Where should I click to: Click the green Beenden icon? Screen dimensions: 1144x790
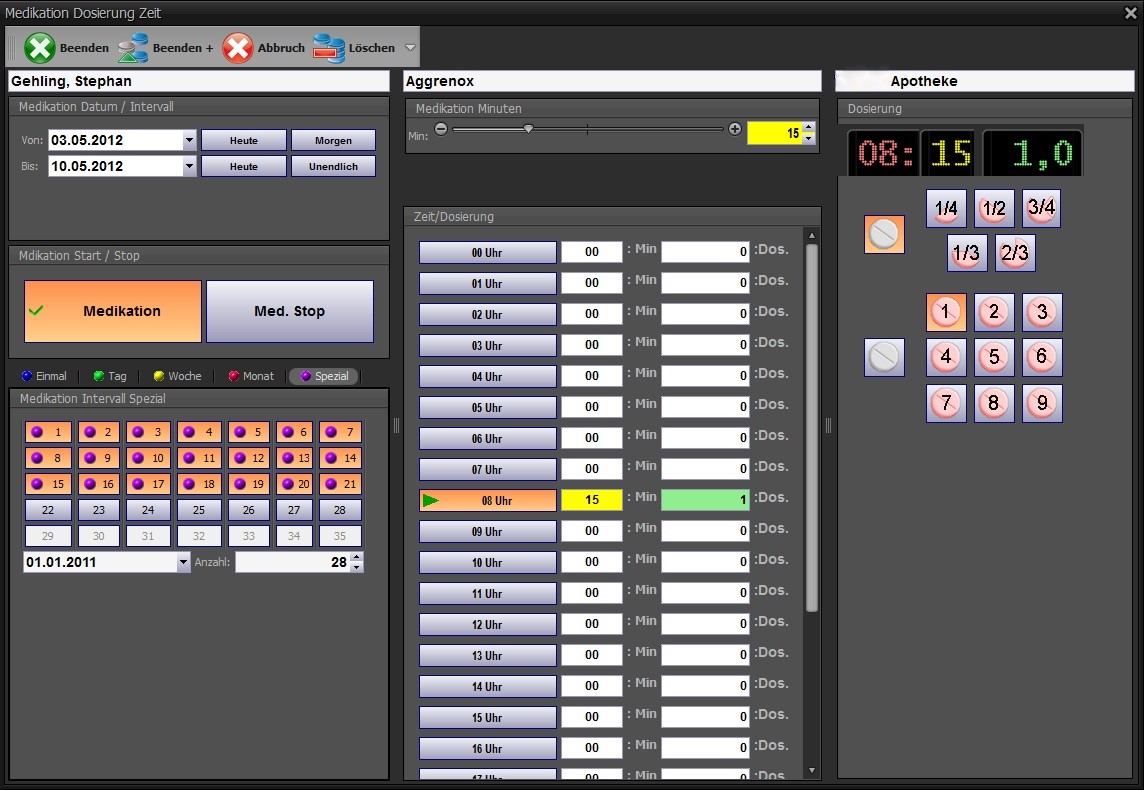point(40,48)
